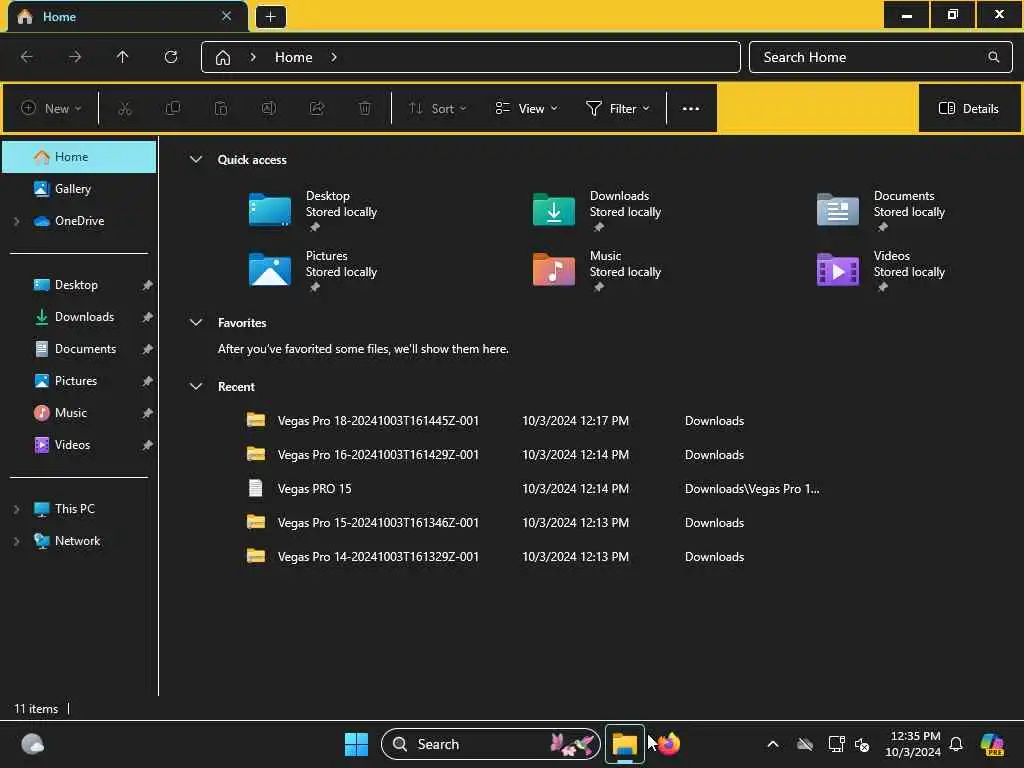Click in the Search Home field
Screen dimensions: 1024x768
[x=880, y=57]
